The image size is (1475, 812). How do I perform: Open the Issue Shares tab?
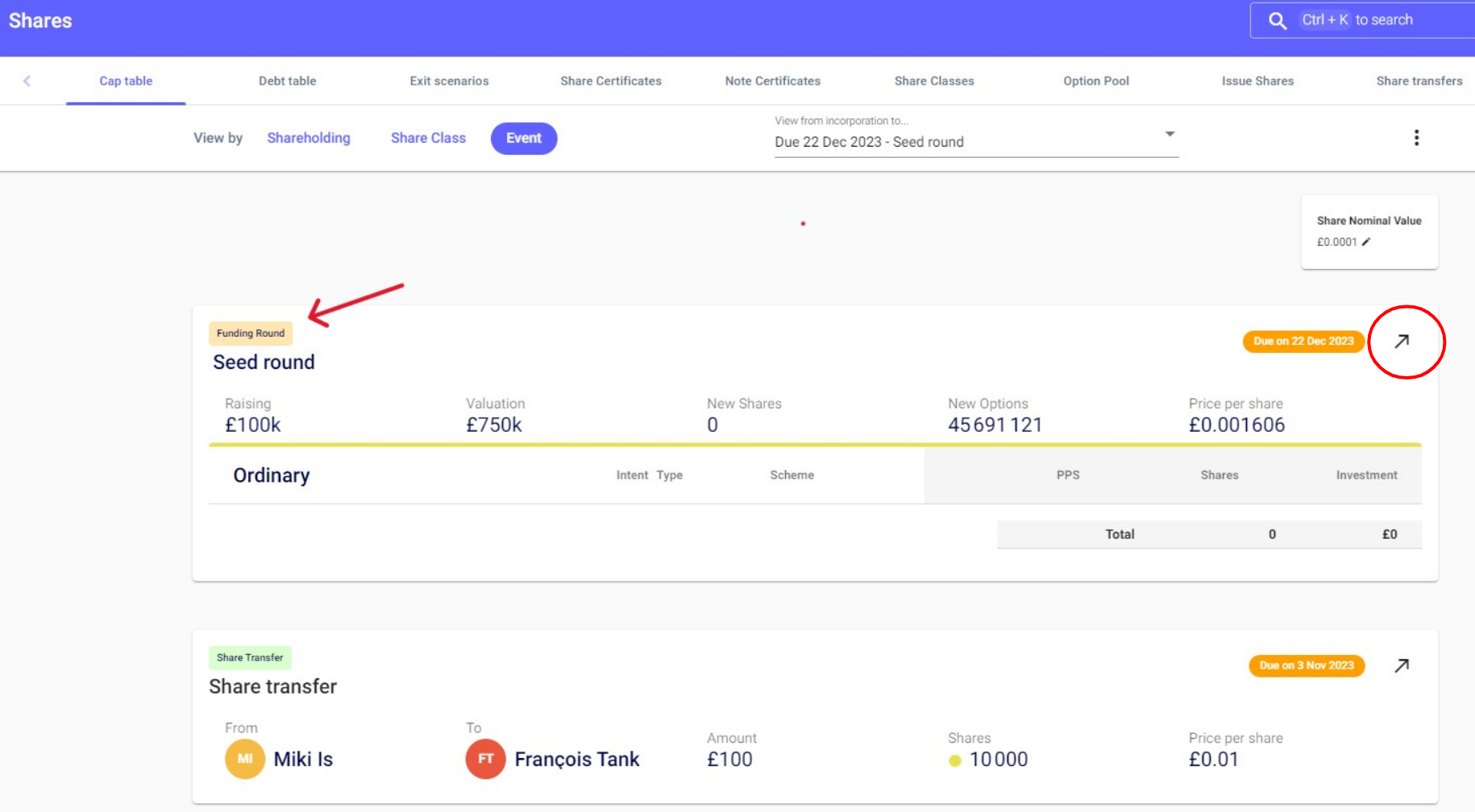(1257, 81)
